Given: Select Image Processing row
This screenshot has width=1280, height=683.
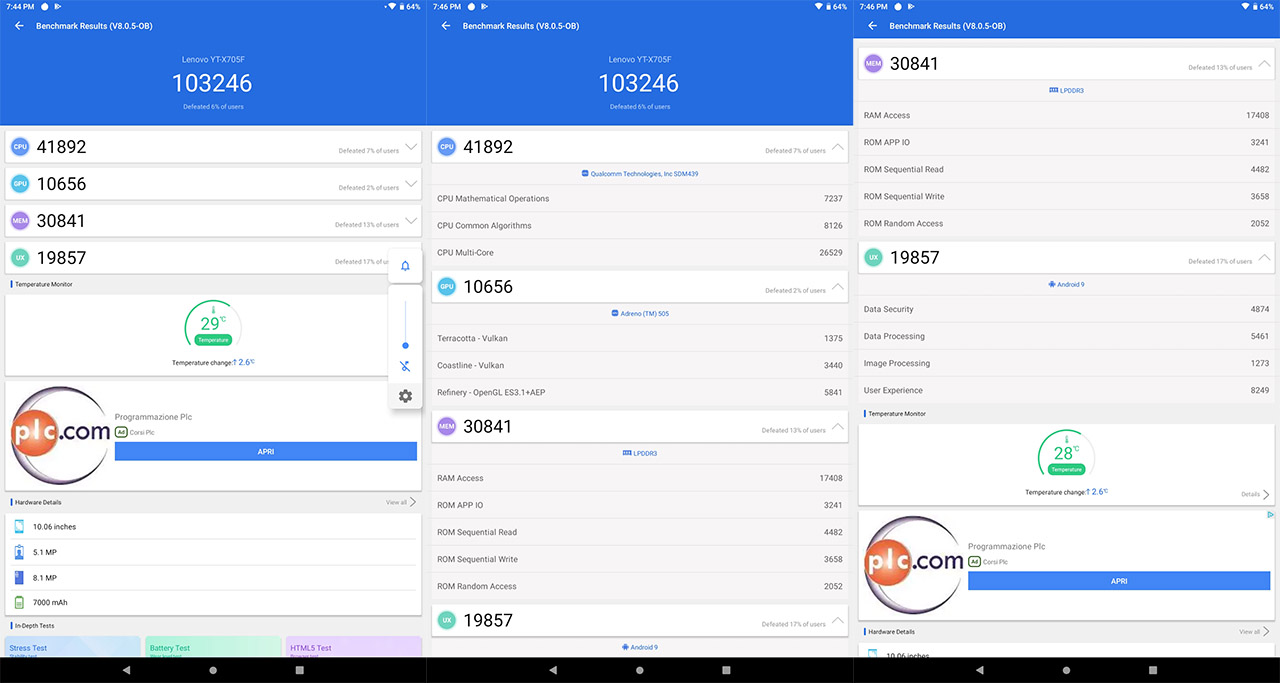Looking at the screenshot, I should click(1067, 364).
